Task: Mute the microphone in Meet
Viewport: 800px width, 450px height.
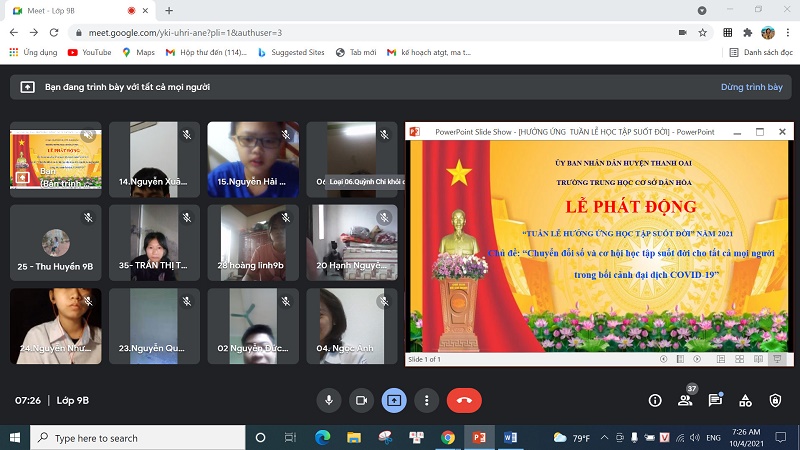Action: coord(328,400)
